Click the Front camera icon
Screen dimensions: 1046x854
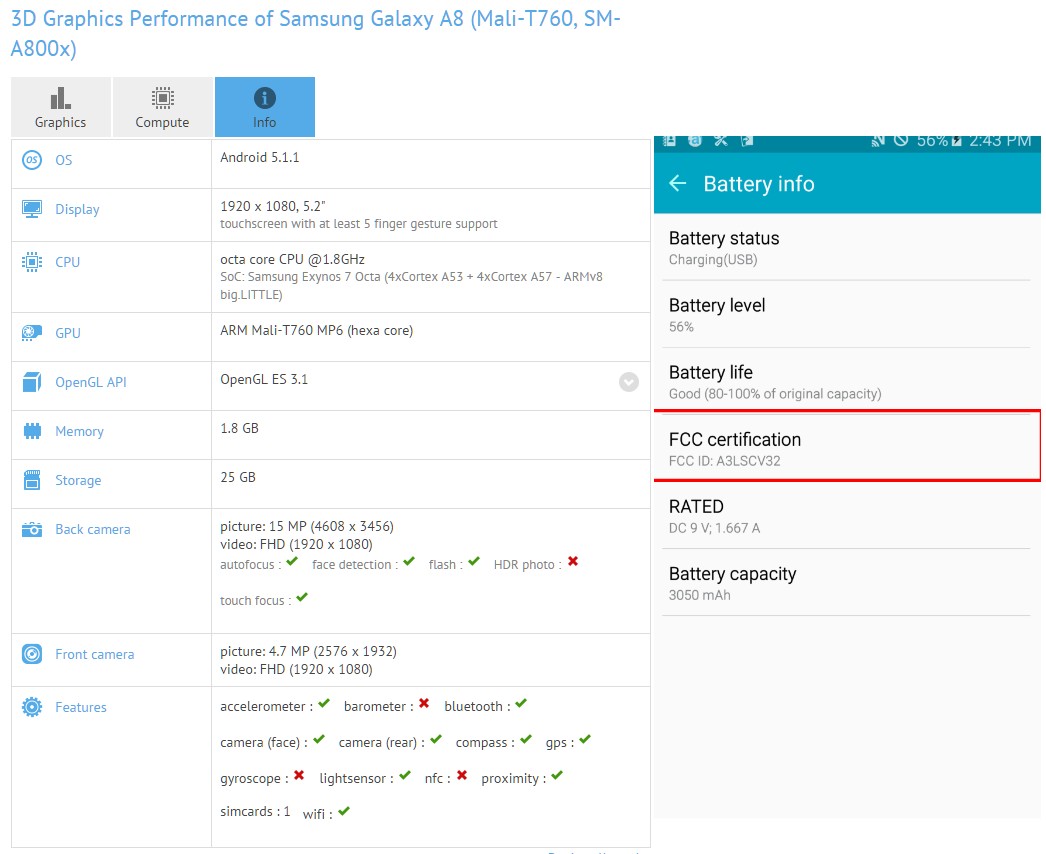coord(31,654)
